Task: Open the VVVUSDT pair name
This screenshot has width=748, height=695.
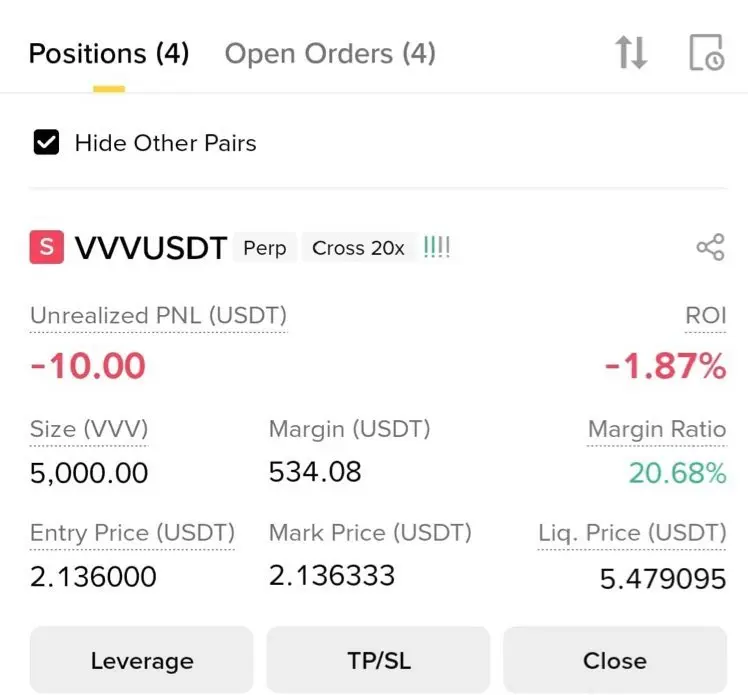Action: [x=151, y=248]
